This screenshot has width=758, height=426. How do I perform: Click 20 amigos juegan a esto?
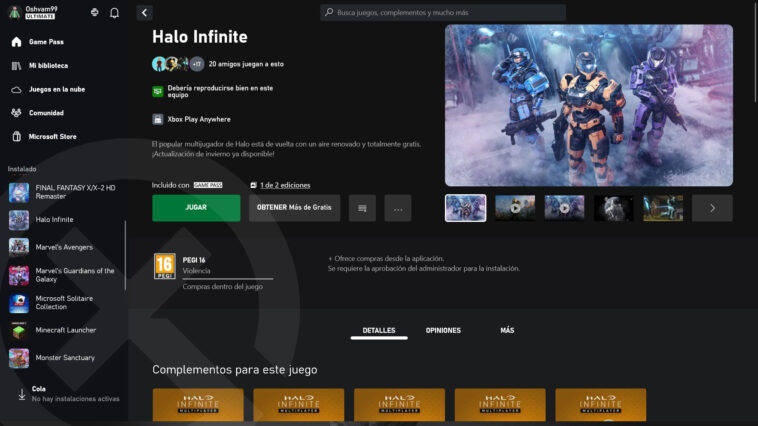point(246,64)
